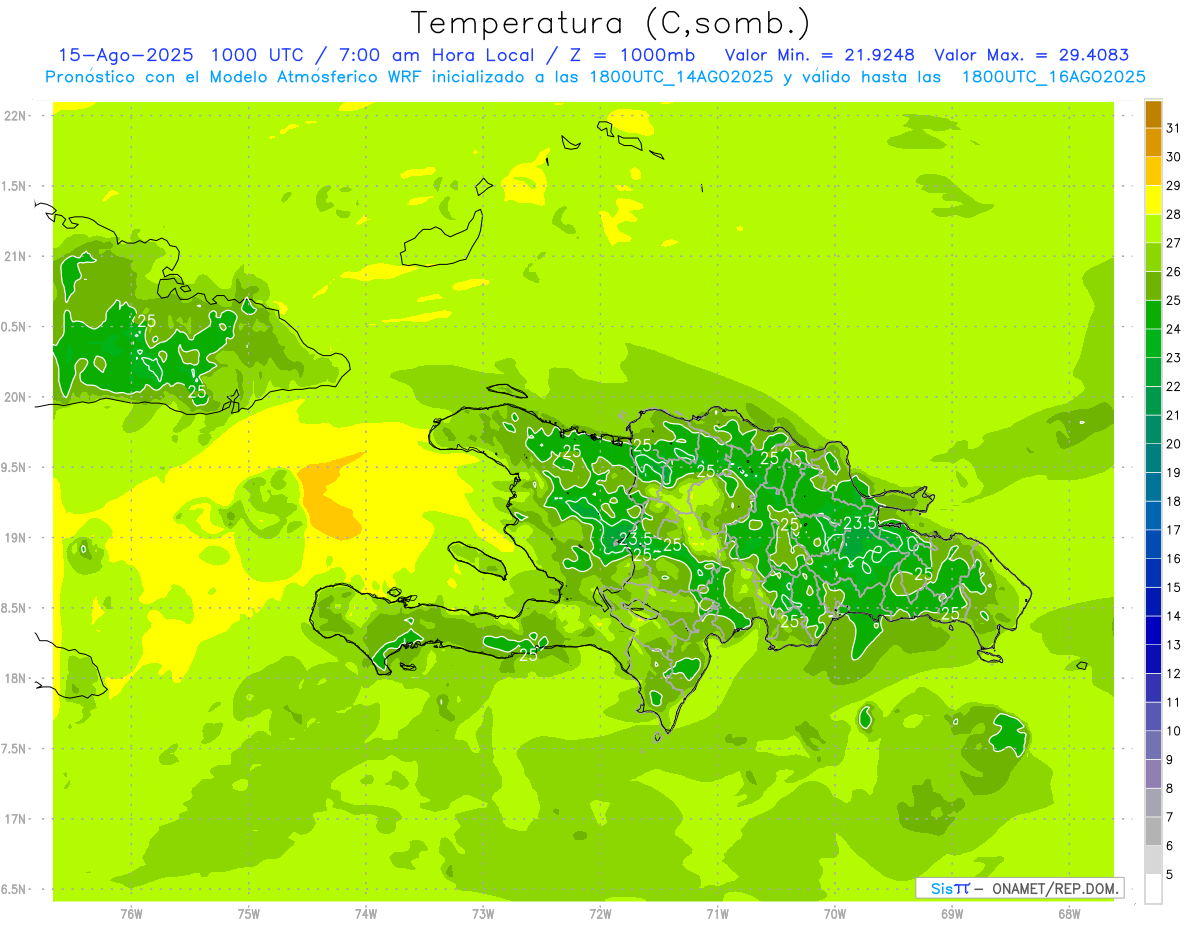Click the '70W' longitude axis label
This screenshot has width=1200, height=927.
click(x=834, y=914)
